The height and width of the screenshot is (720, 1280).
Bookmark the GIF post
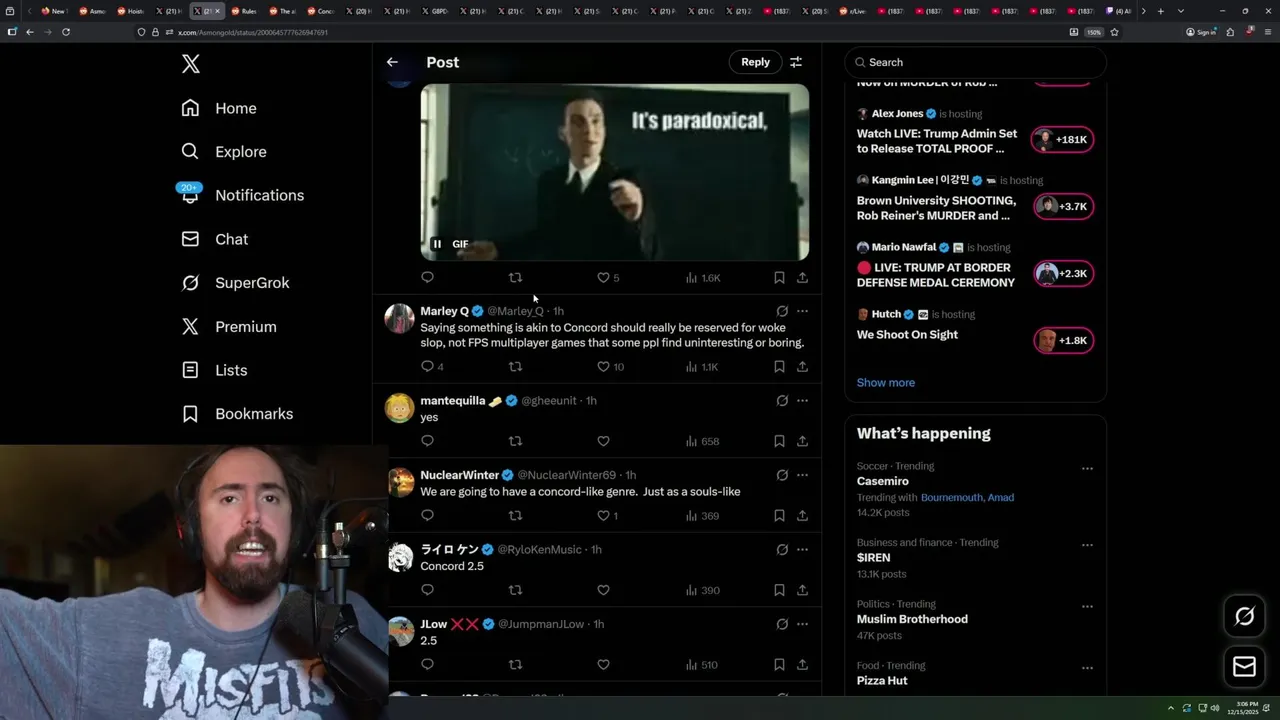(779, 277)
